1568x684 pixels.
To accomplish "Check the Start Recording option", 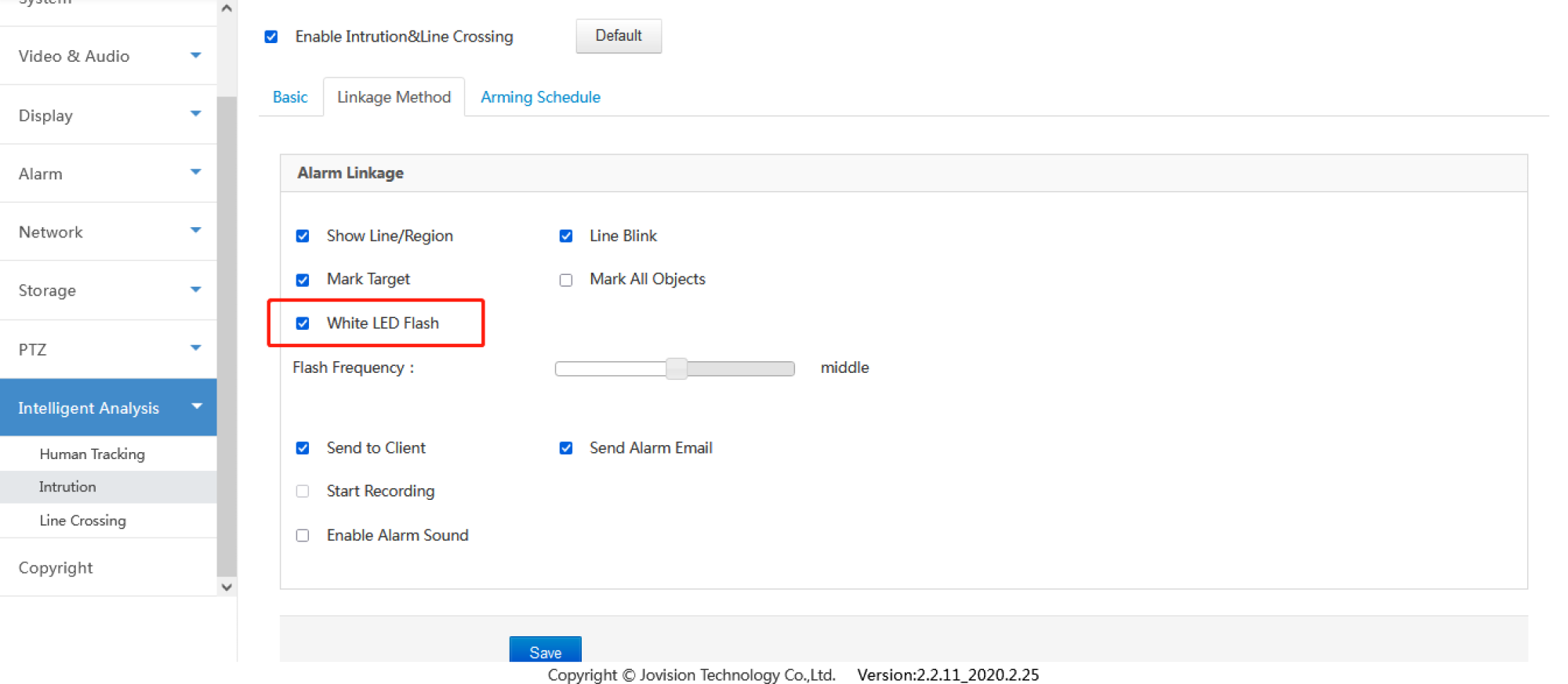I will click(x=303, y=491).
